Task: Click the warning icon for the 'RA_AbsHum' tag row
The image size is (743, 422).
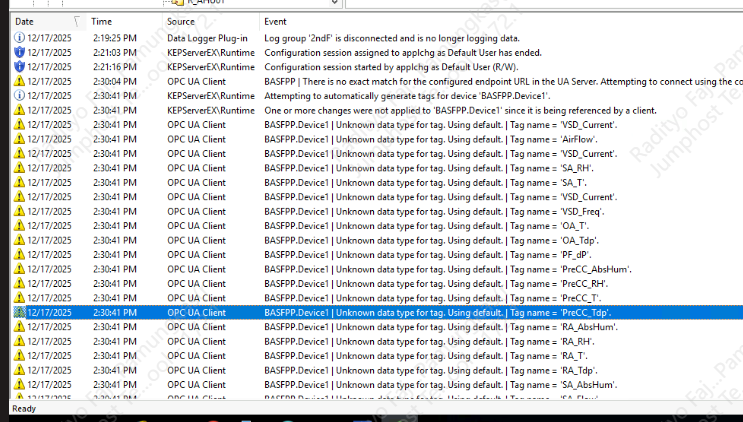Action: (19, 327)
